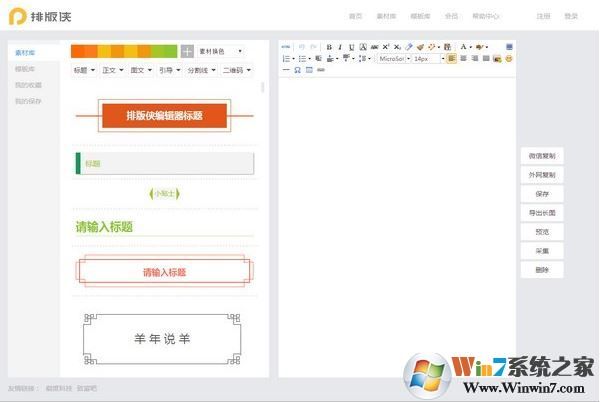
Task: Toggle underline formatting in editor toolbar
Action: point(351,47)
